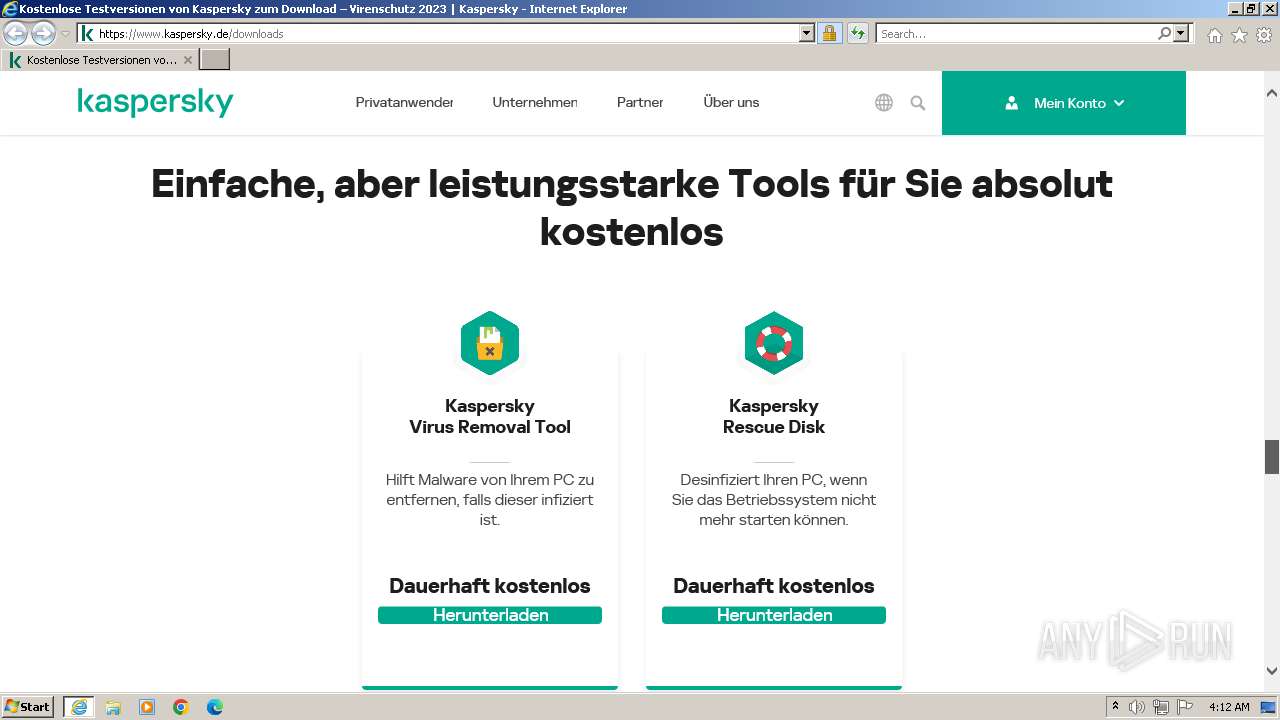1280x720 pixels.
Task: Open File Explorer from taskbar
Action: [113, 707]
